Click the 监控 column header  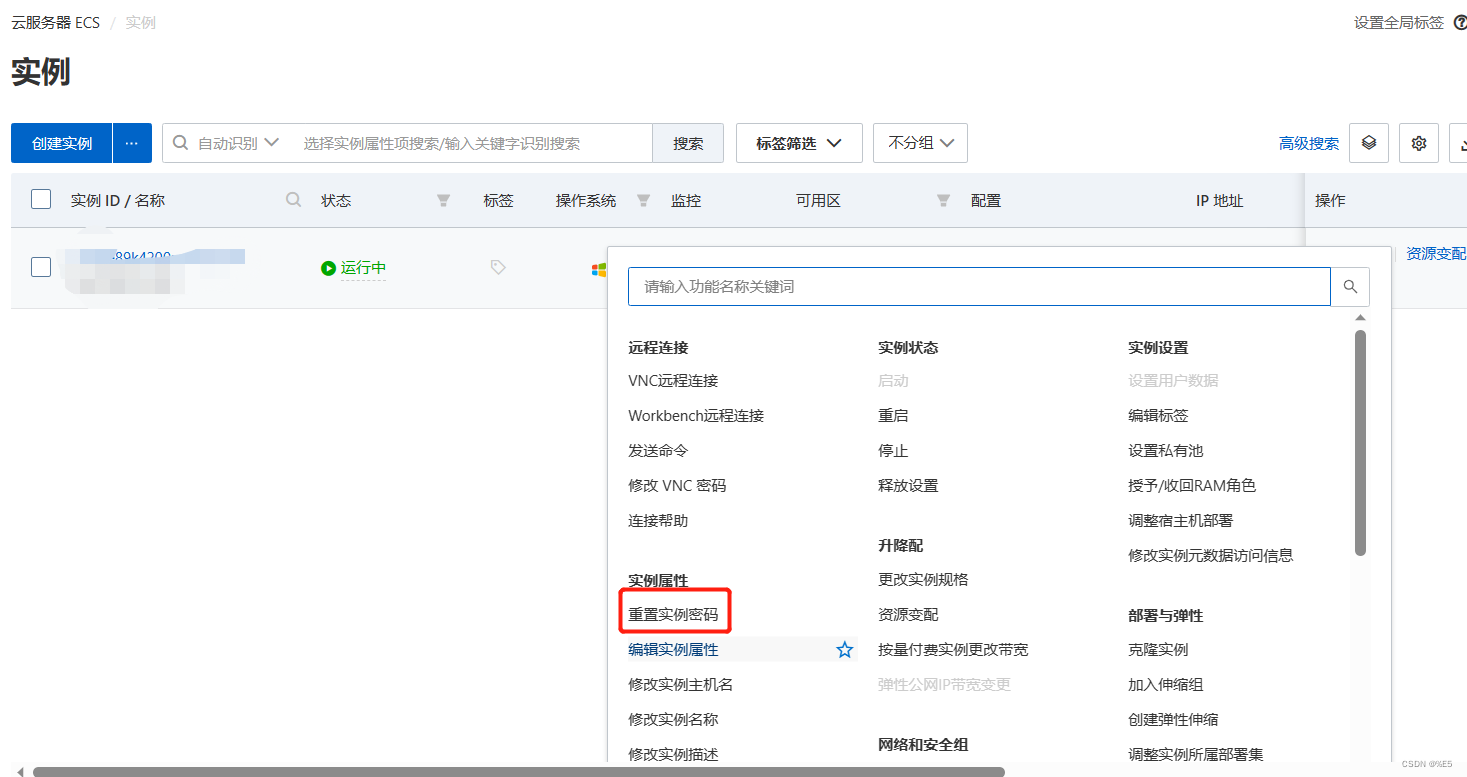click(686, 200)
